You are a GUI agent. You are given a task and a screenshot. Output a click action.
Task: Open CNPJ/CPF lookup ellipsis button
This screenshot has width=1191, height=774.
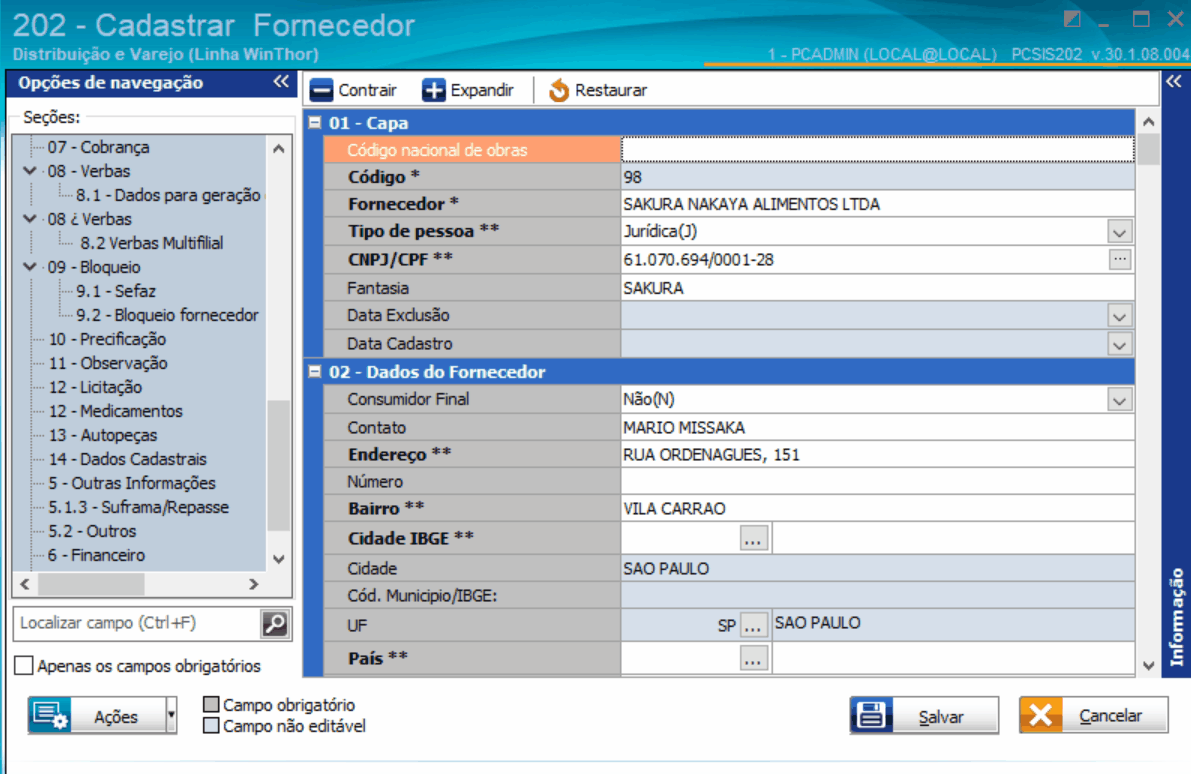point(1120,259)
